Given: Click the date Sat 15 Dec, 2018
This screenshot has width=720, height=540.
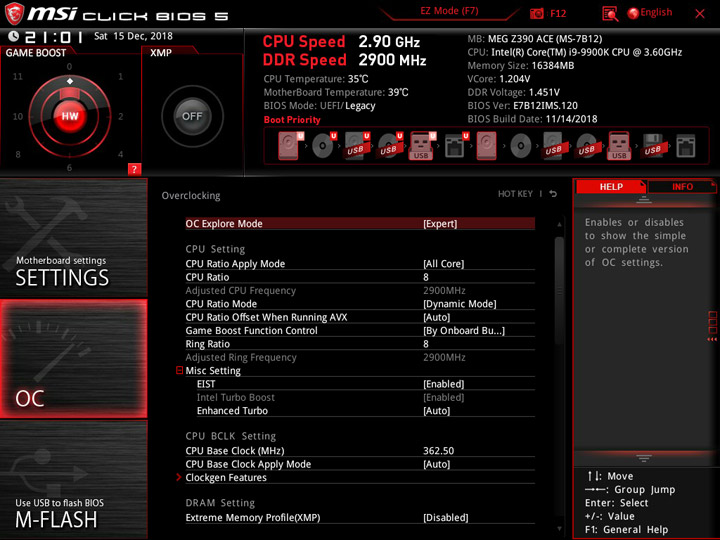Looking at the screenshot, I should coord(133,36).
